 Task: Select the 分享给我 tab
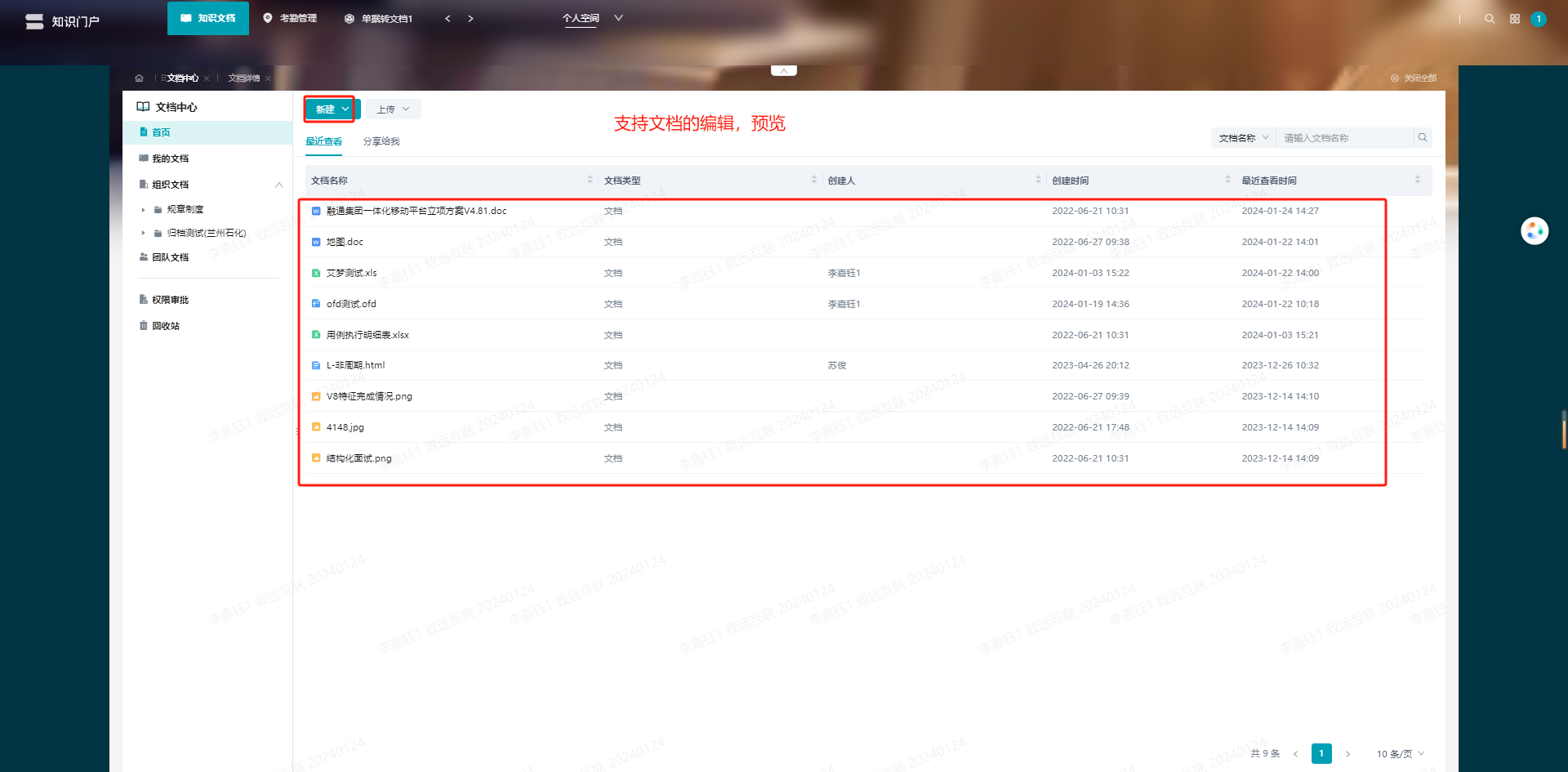[x=381, y=141]
